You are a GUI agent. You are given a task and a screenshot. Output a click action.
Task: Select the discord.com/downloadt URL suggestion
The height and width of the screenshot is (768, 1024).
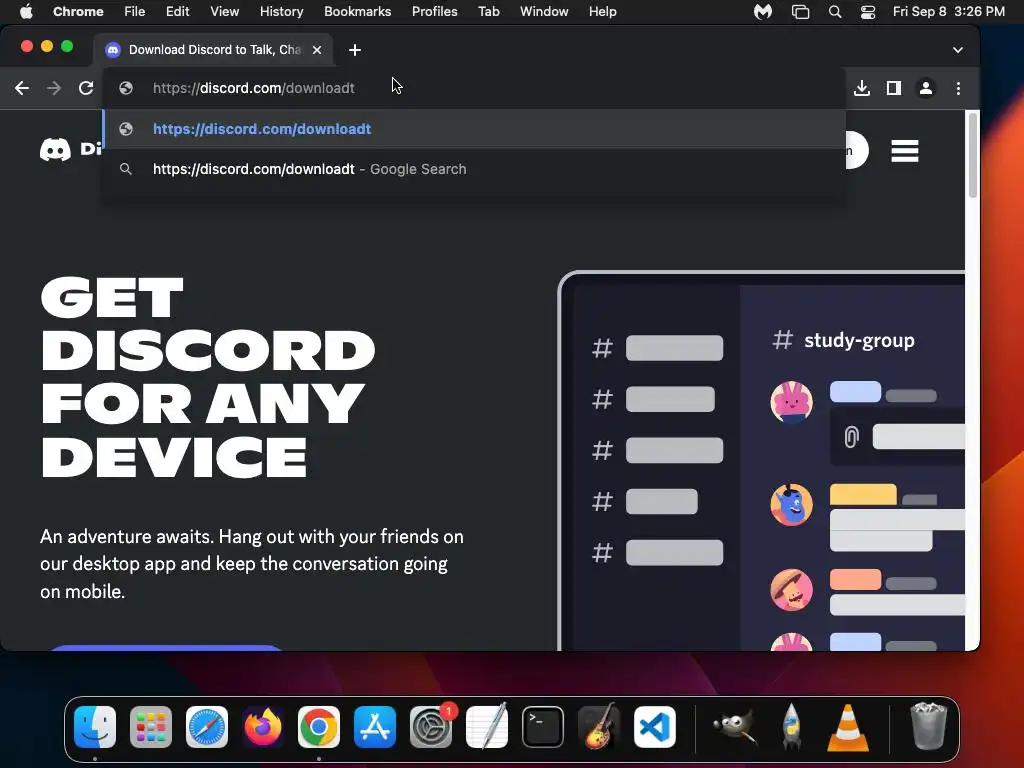474,129
